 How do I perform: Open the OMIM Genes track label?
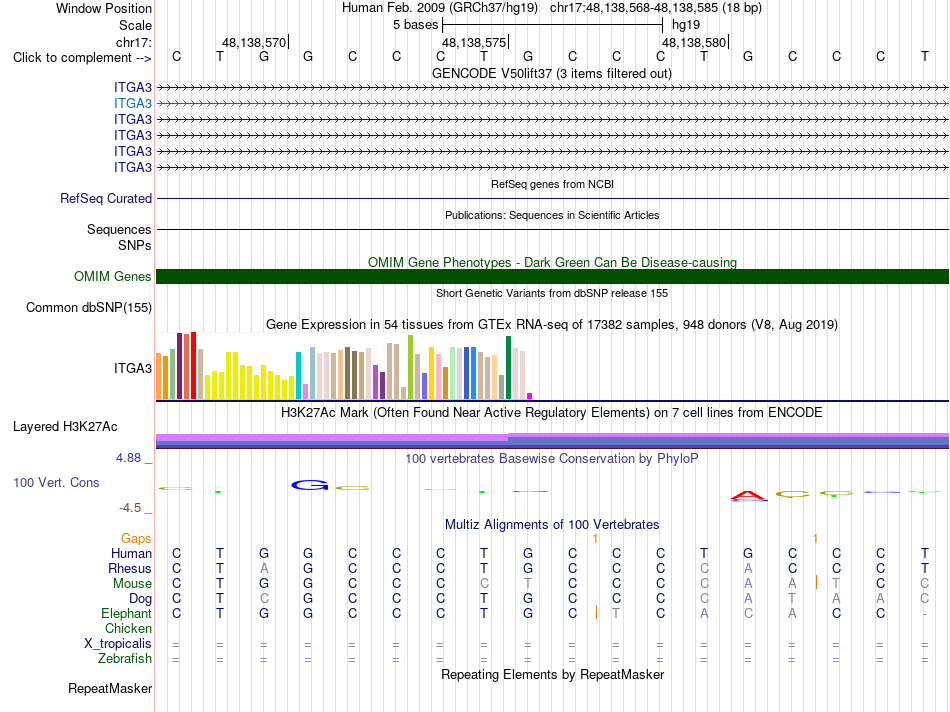(113, 276)
